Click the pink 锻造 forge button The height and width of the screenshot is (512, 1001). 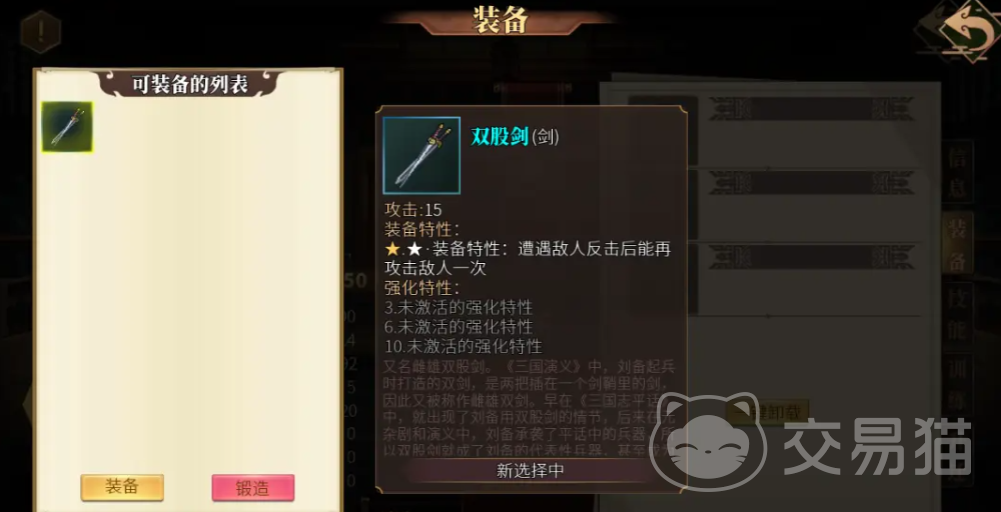click(253, 488)
